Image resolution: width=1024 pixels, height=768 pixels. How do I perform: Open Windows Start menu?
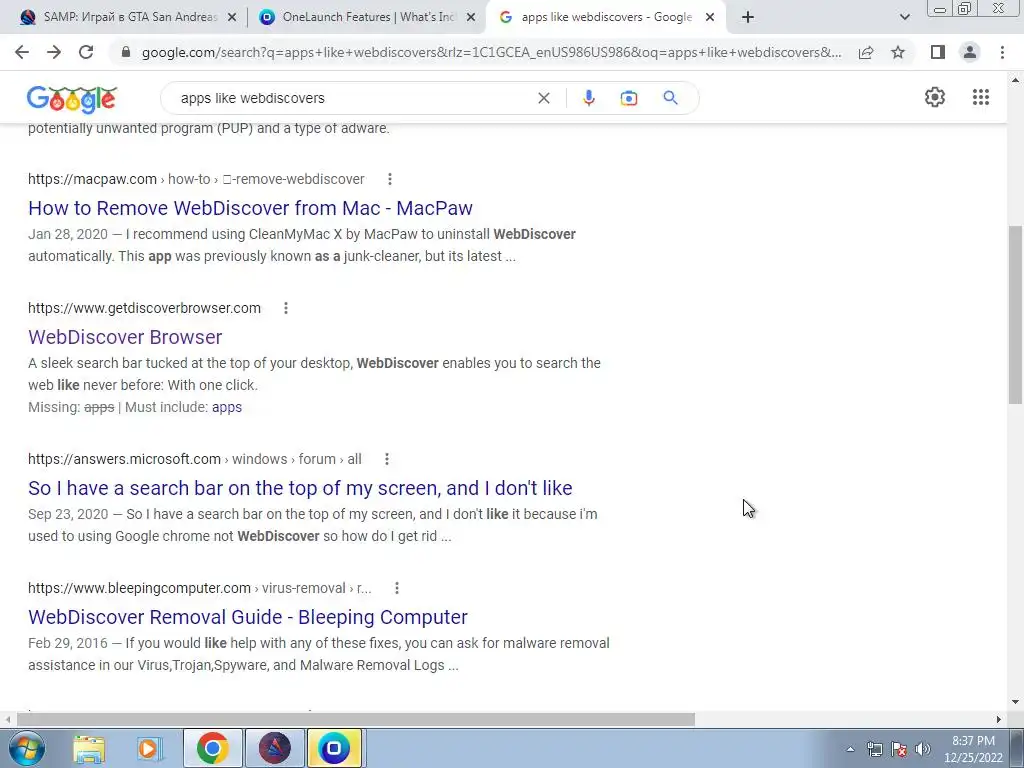(x=26, y=748)
